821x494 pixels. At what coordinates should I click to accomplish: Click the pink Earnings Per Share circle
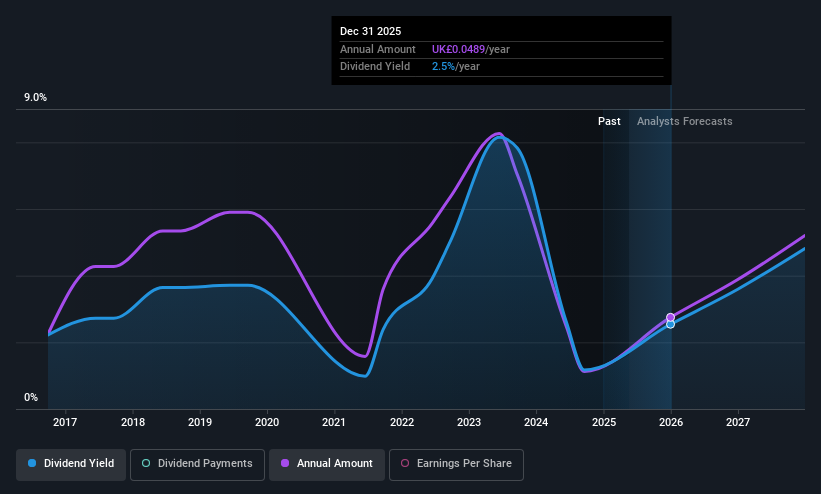pyautogui.click(x=405, y=464)
